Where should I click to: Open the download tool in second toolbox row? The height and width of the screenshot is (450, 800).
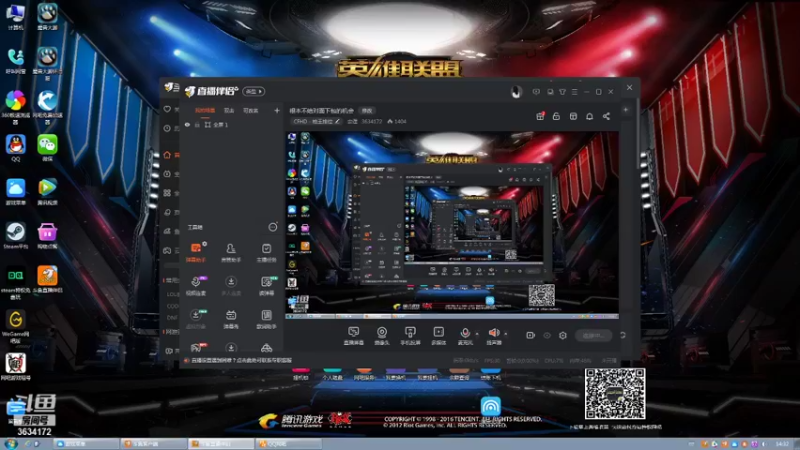231,286
